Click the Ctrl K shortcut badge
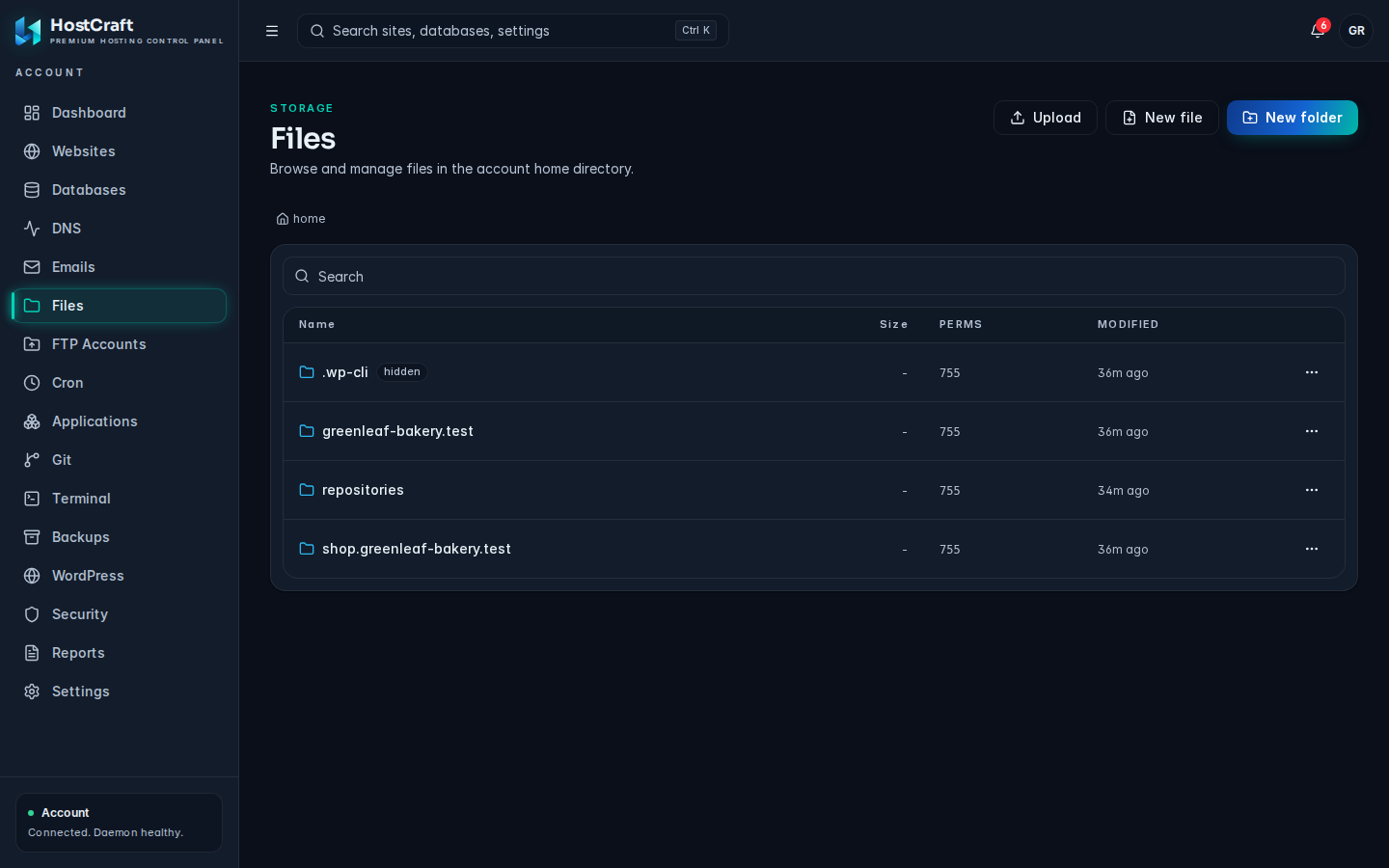This screenshot has height=868, width=1389. tap(695, 31)
